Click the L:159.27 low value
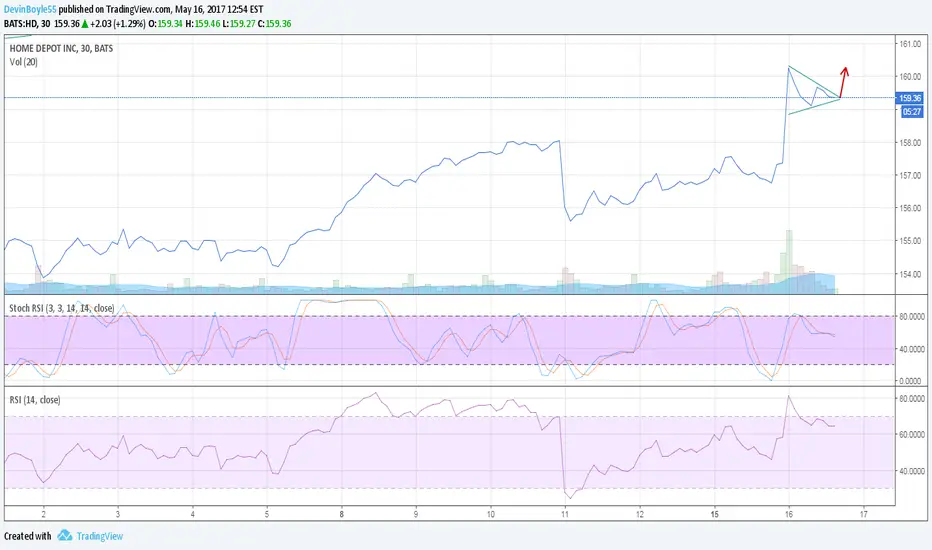 [x=238, y=24]
